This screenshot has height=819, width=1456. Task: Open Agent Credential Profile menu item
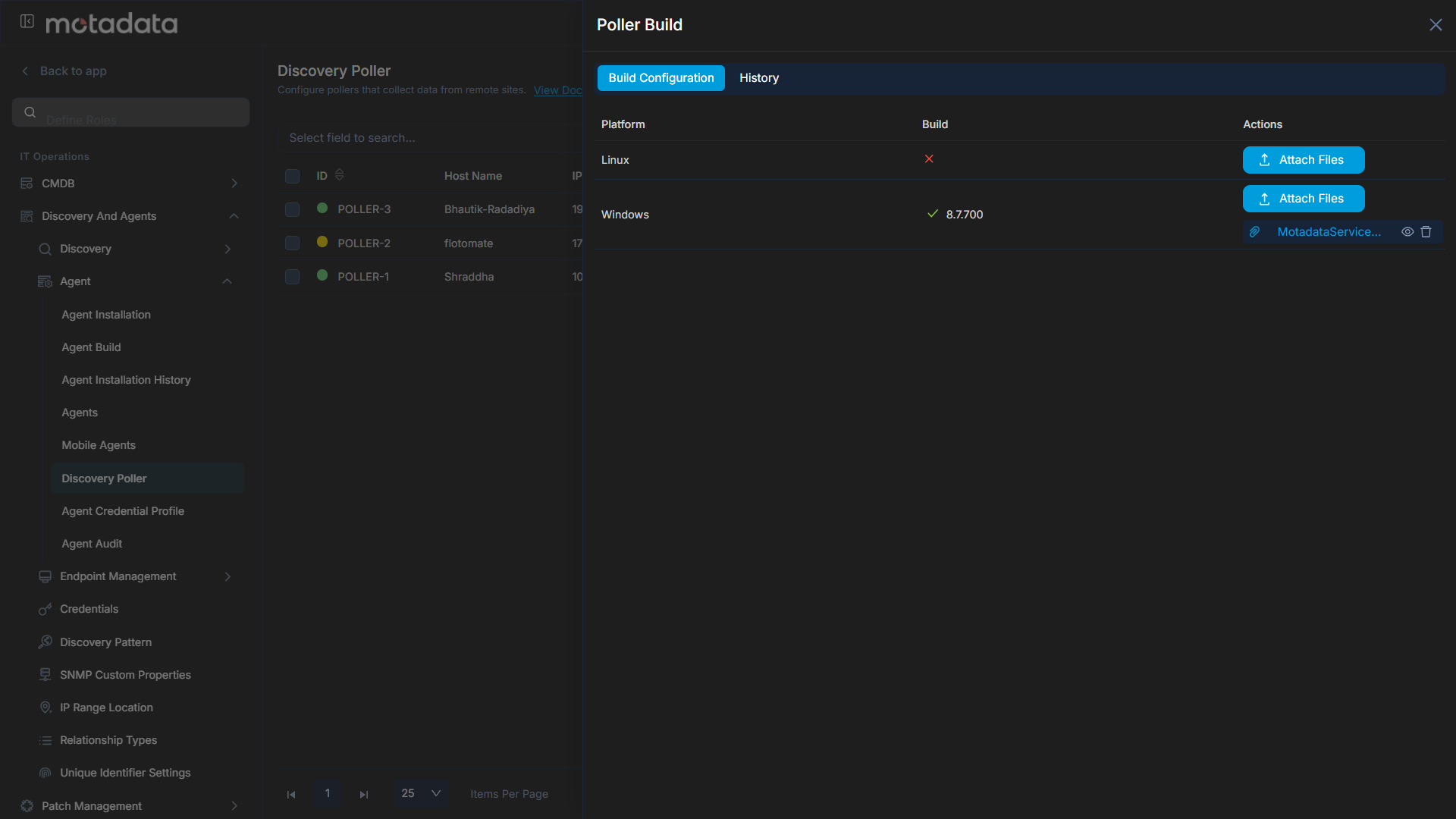point(123,511)
